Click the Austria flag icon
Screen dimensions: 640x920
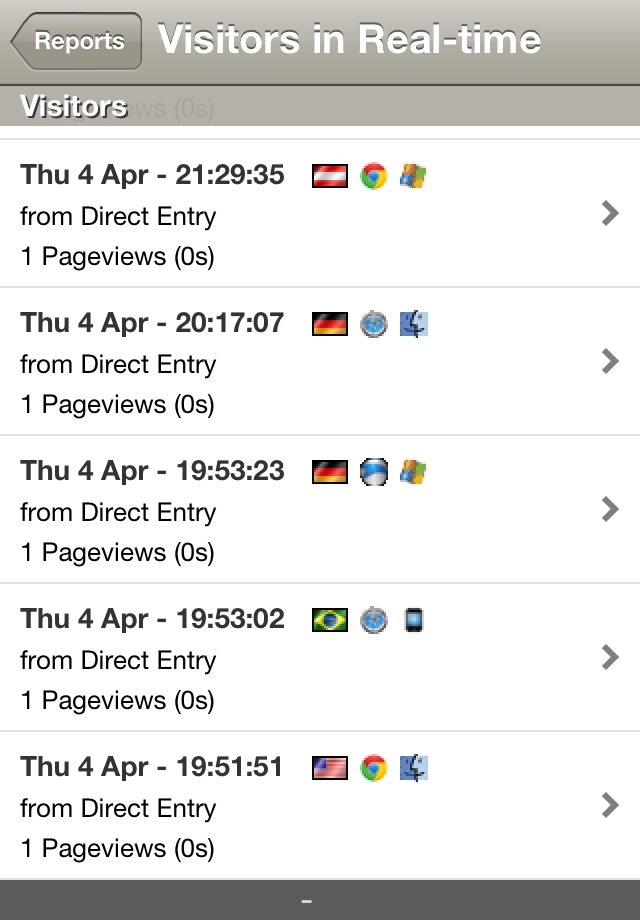[x=330, y=177]
